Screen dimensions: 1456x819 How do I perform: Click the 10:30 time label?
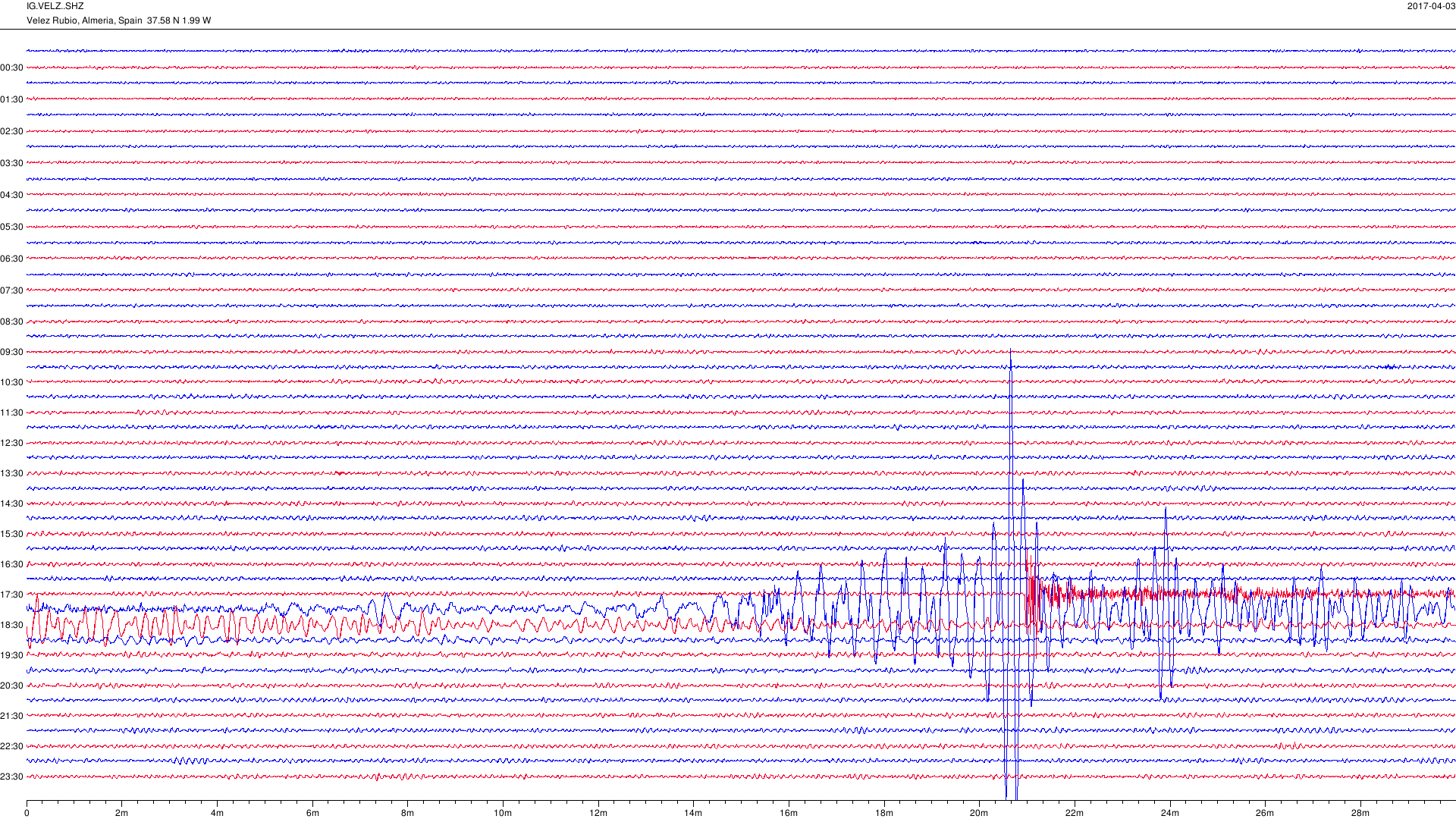tap(12, 382)
